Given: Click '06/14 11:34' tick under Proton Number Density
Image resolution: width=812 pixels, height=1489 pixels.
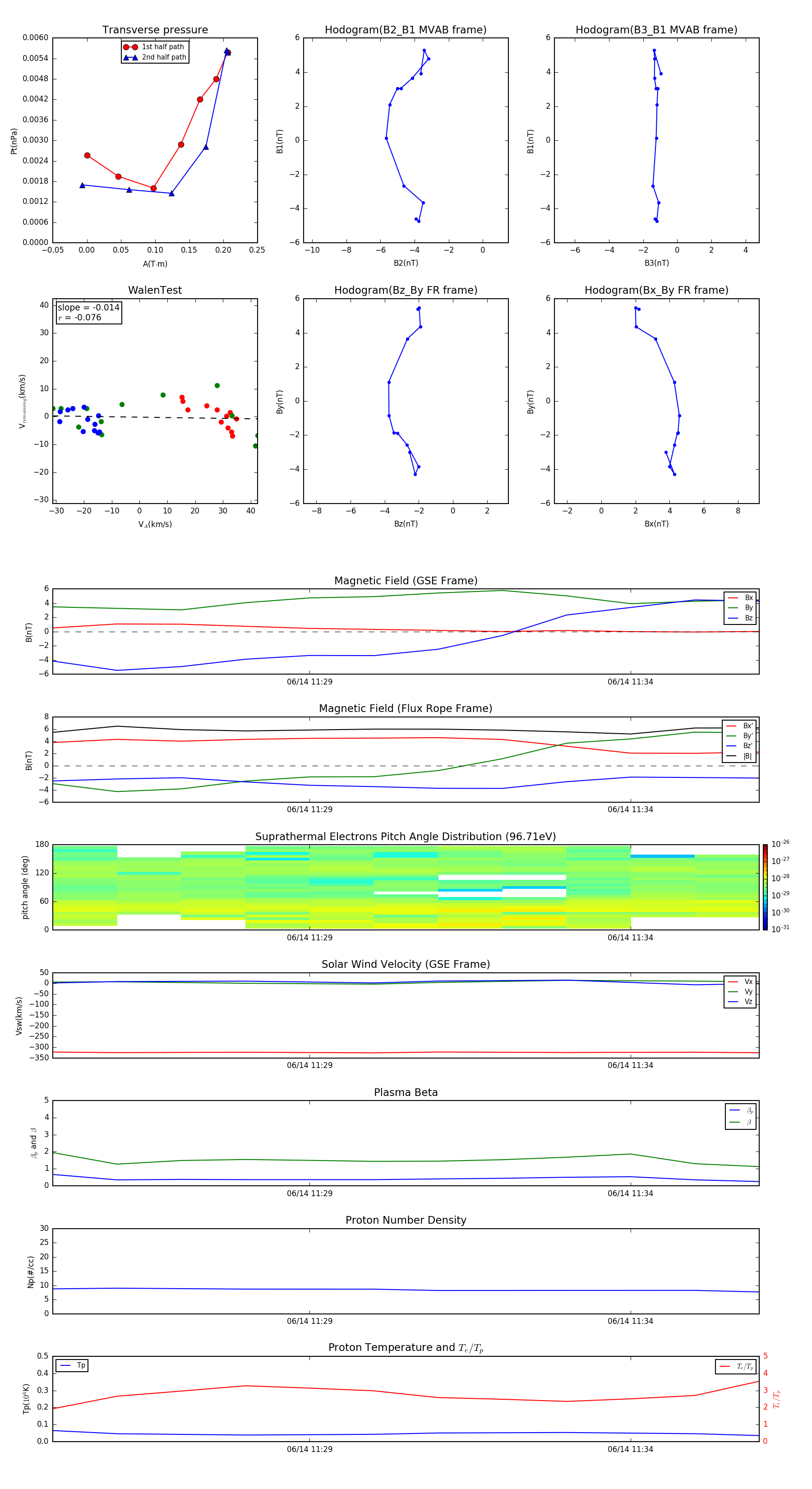Looking at the screenshot, I should tap(630, 1321).
